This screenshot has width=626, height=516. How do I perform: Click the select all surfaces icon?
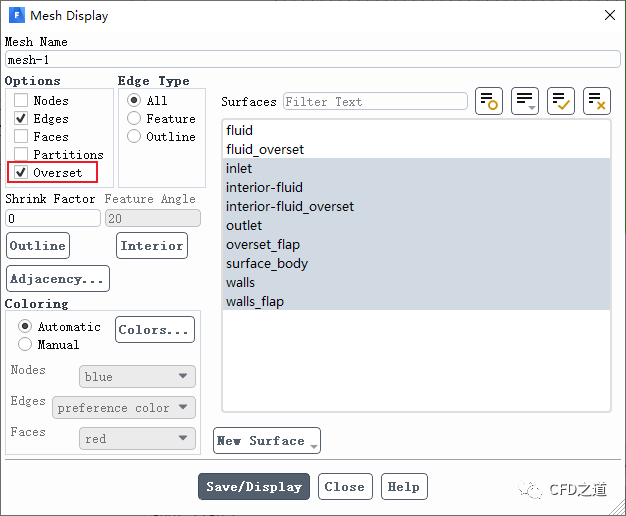[561, 101]
